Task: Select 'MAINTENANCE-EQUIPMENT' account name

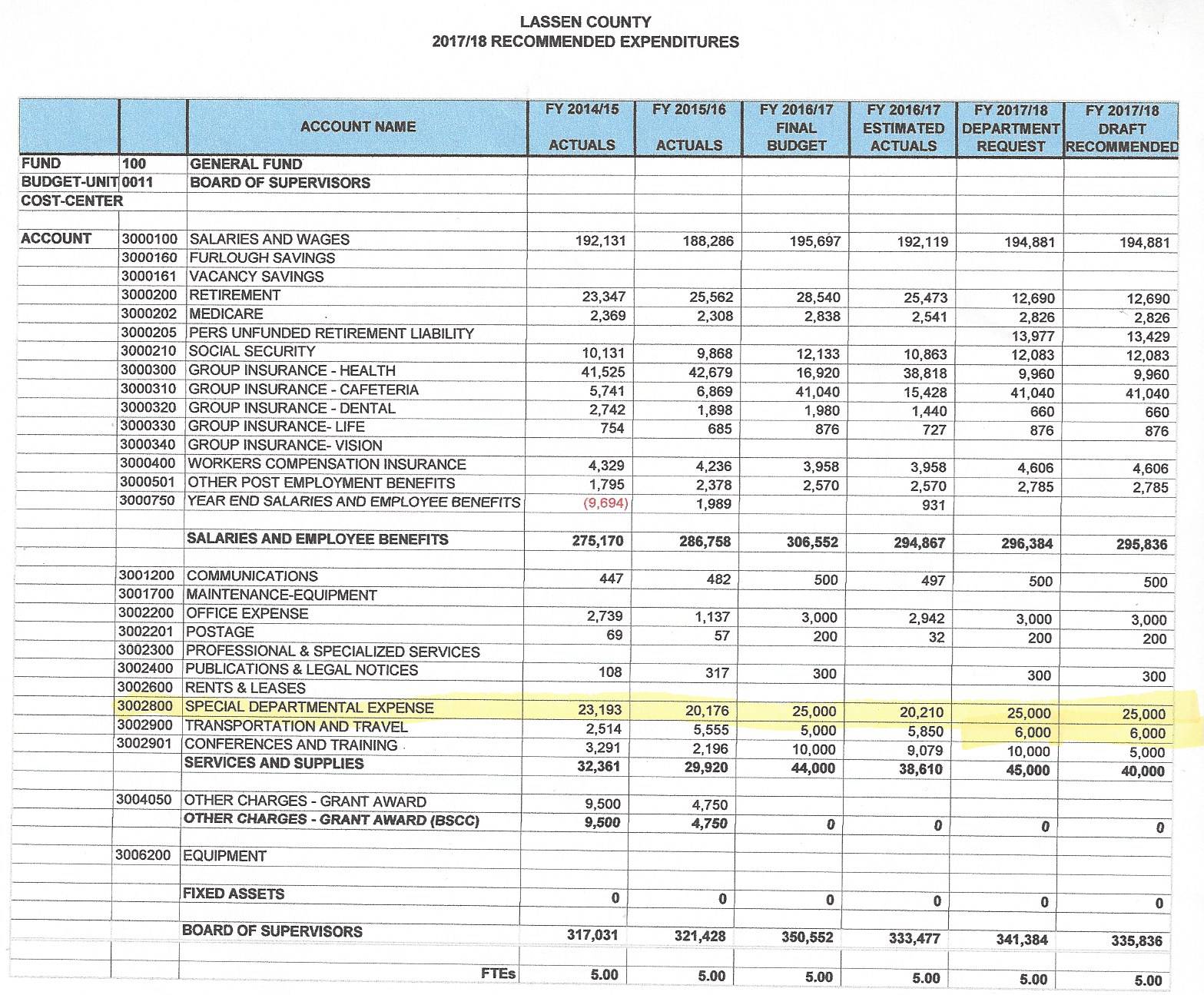Action: (281, 595)
